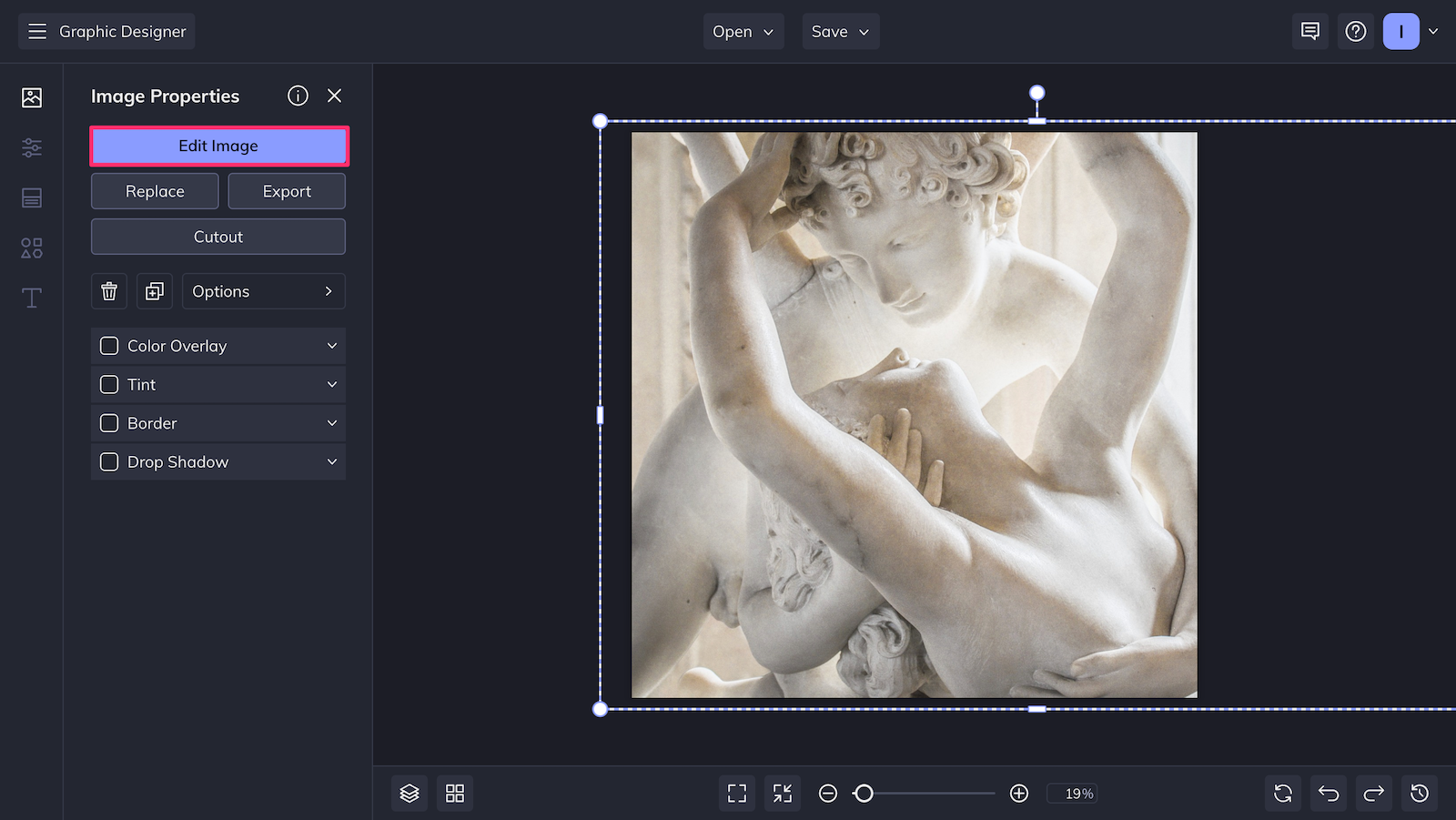Redo the last action
Screen dimensions: 1456x820
coord(1373,793)
